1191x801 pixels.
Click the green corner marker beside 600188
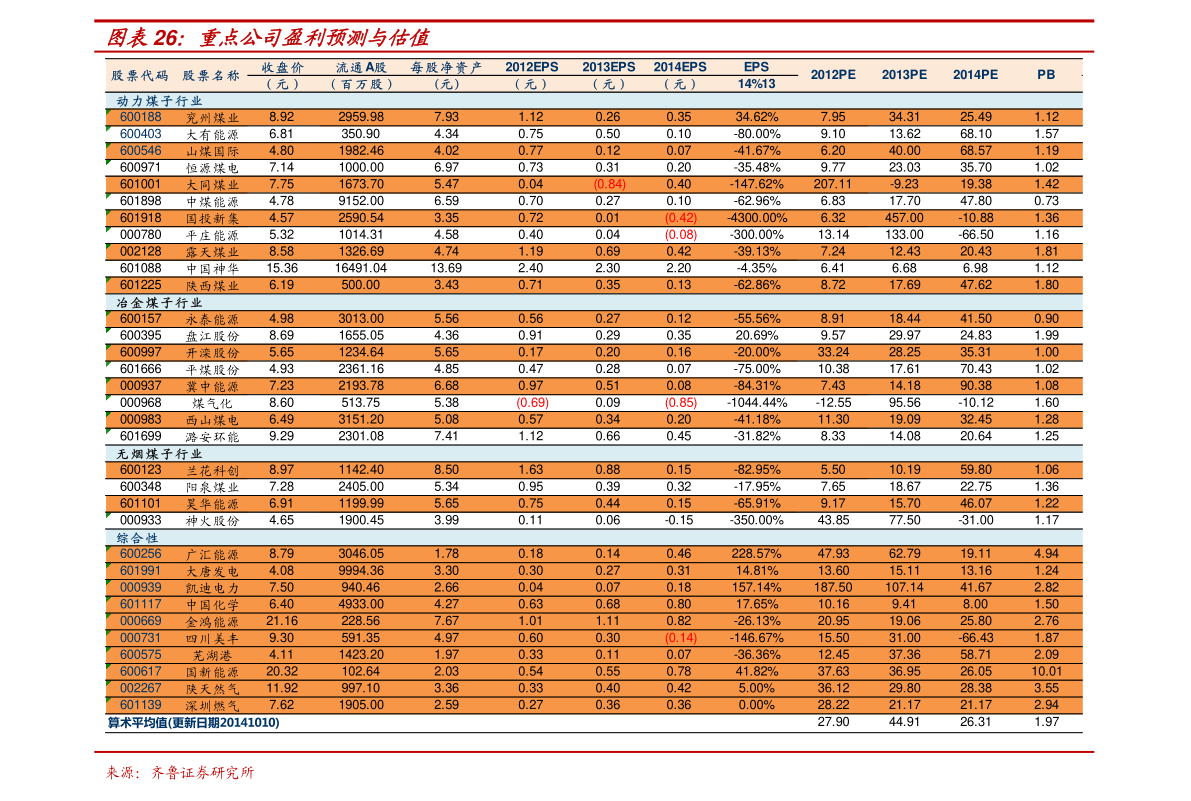pos(109,112)
